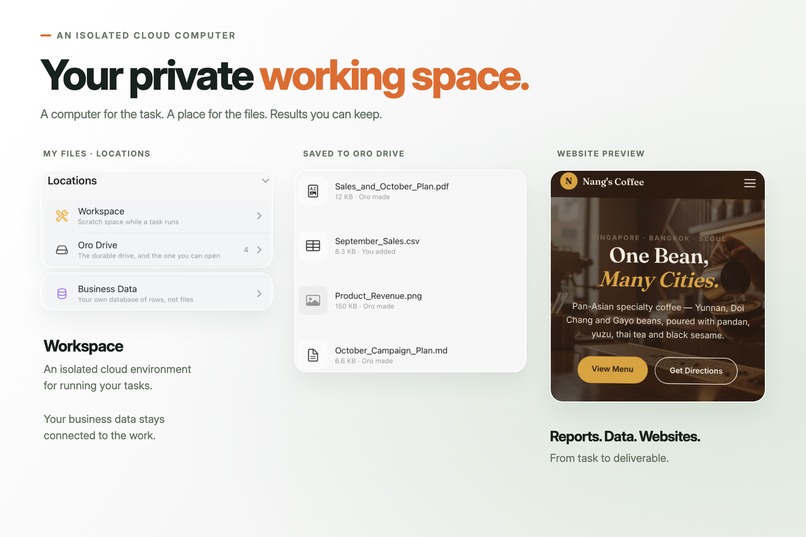806x537 pixels.
Task: Click the "12 KB · Oro made" file details
Action: click(362, 197)
